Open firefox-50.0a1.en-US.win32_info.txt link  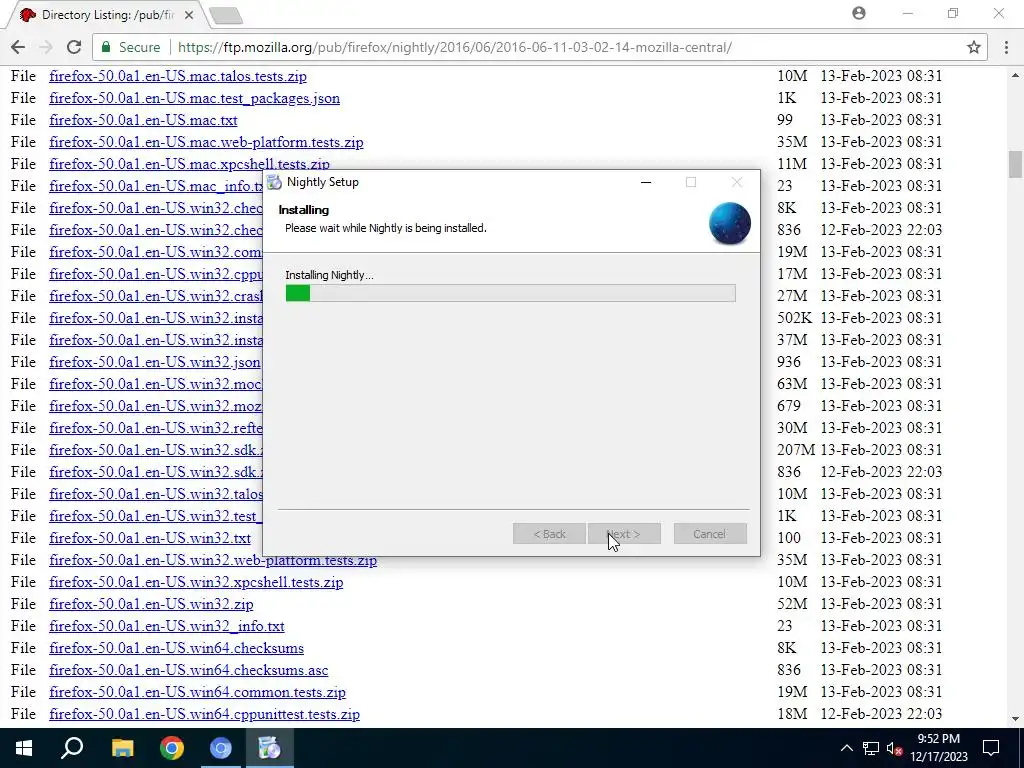[x=167, y=626]
